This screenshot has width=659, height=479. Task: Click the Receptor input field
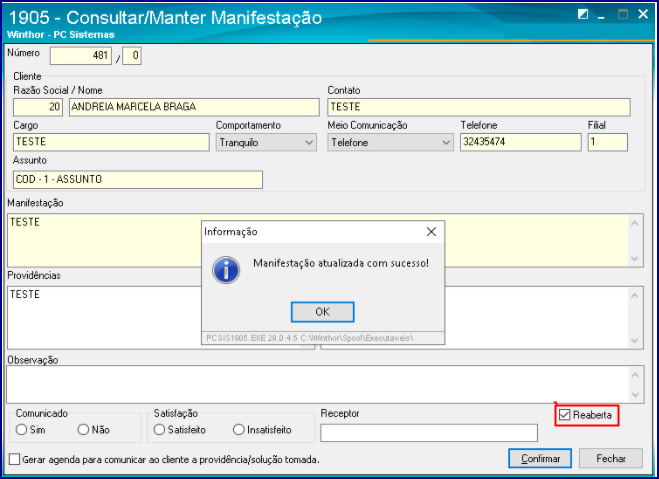tap(429, 433)
